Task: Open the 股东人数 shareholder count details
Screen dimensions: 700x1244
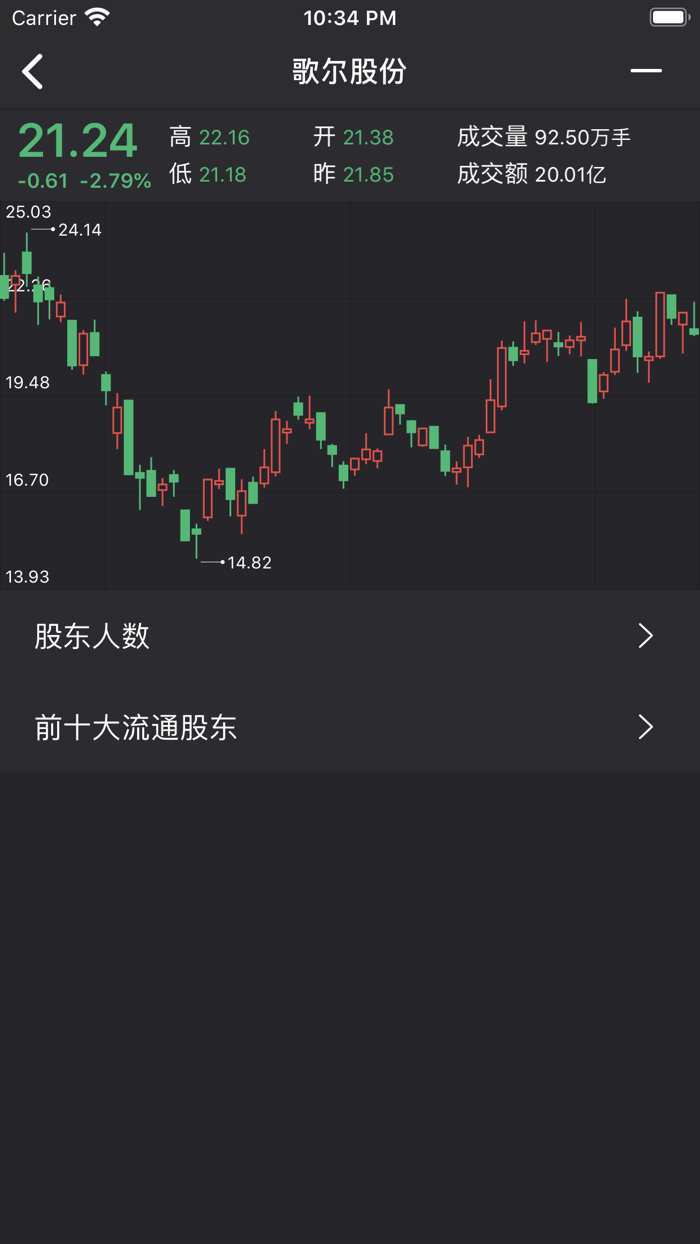Action: pyautogui.click(x=90, y=636)
